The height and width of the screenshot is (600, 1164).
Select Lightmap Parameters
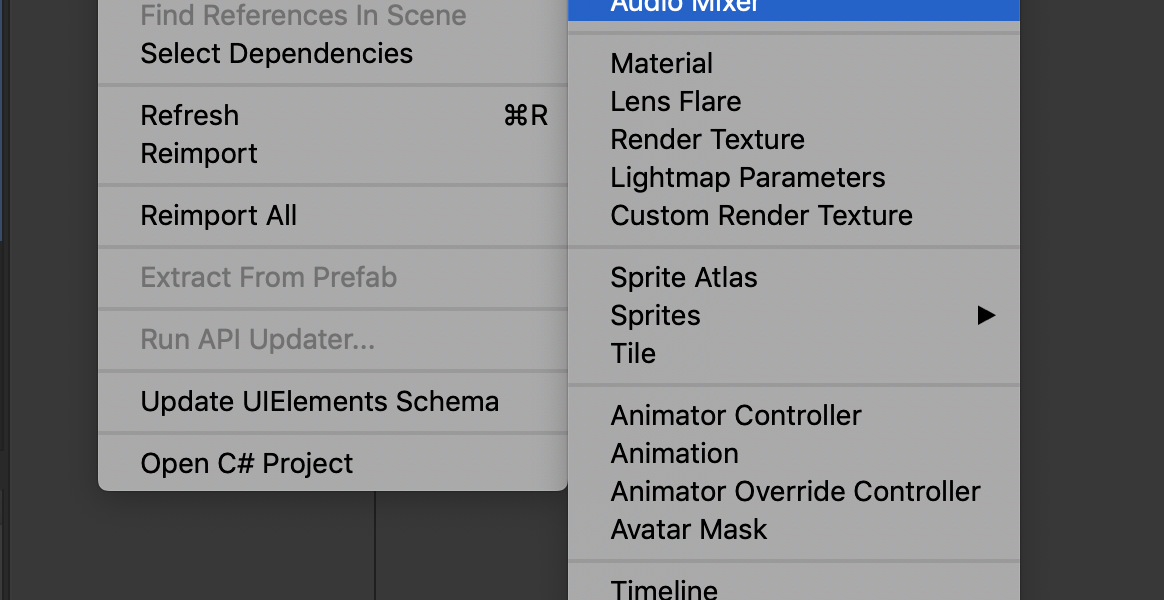(747, 178)
